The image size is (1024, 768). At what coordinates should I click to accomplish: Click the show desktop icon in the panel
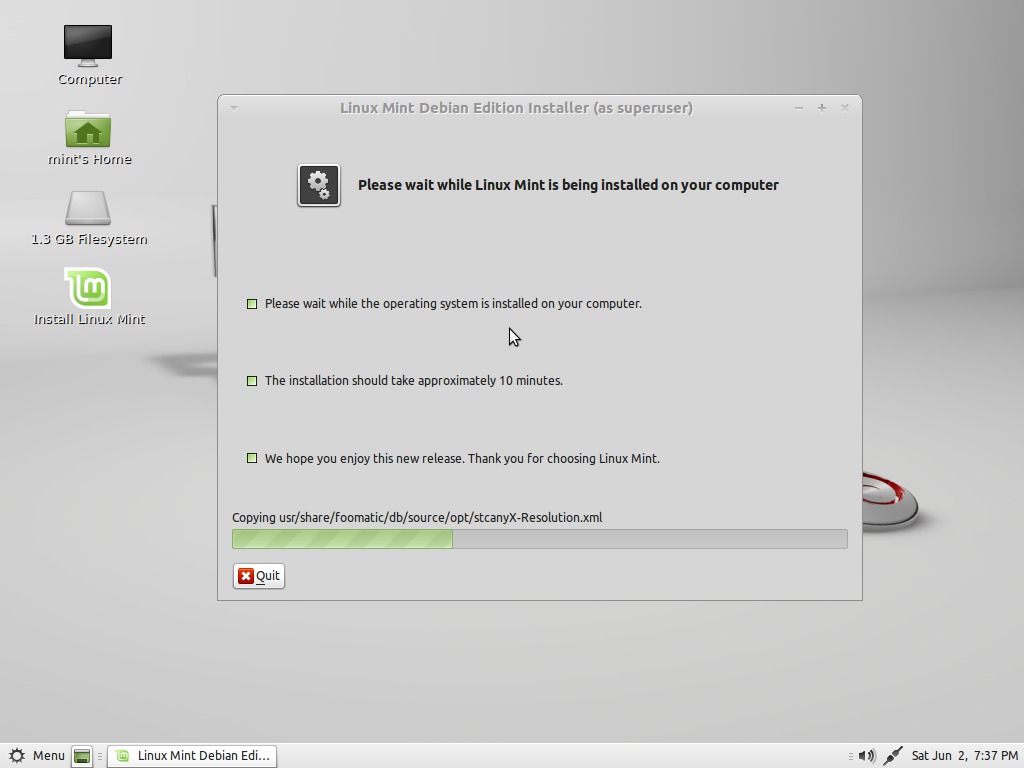82,756
